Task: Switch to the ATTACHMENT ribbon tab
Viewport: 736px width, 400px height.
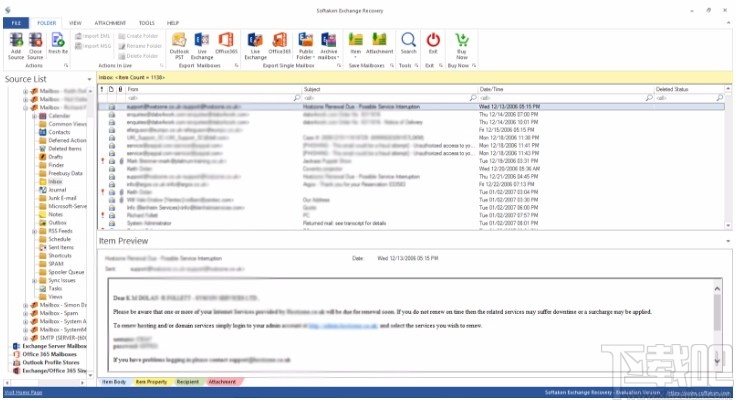Action: [110, 23]
